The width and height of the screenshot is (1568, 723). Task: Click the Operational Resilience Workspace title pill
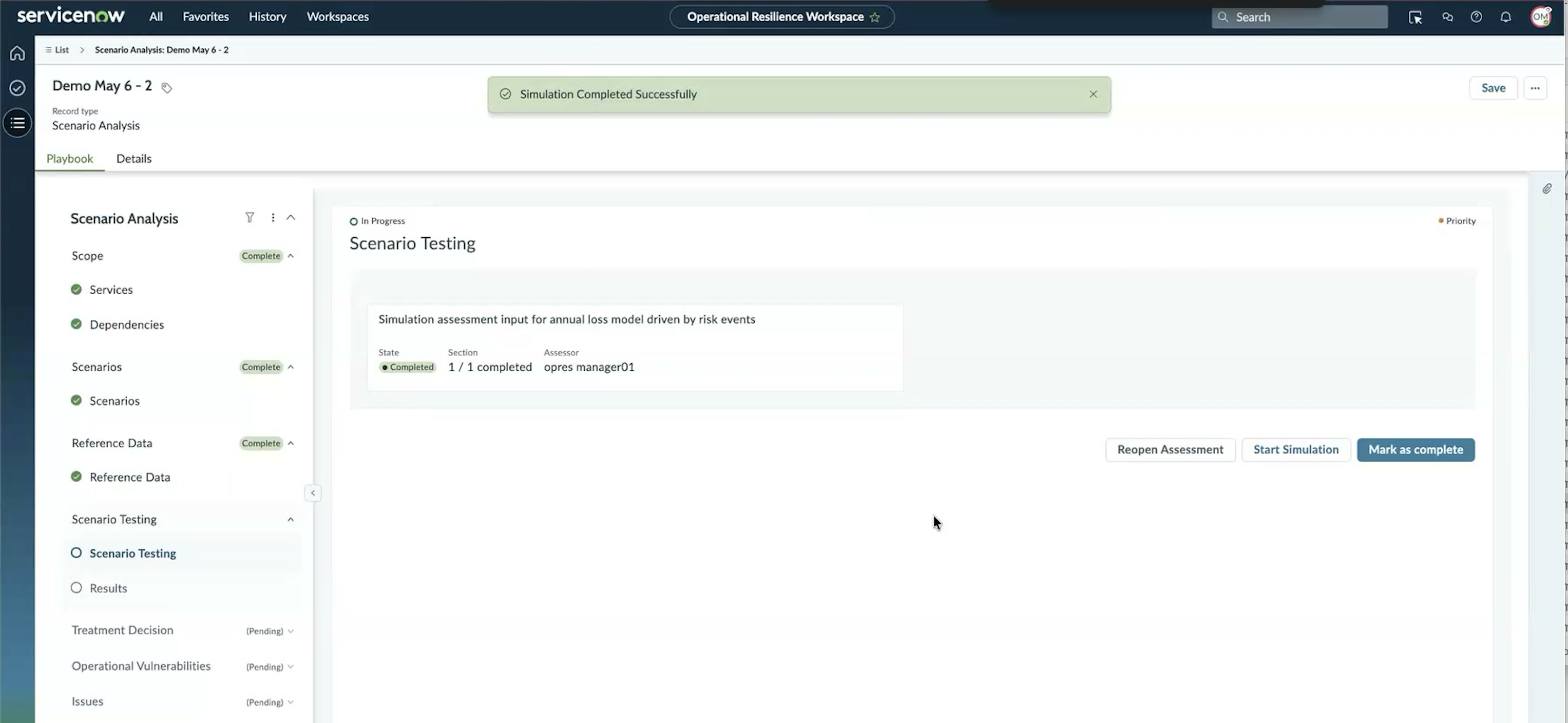781,17
